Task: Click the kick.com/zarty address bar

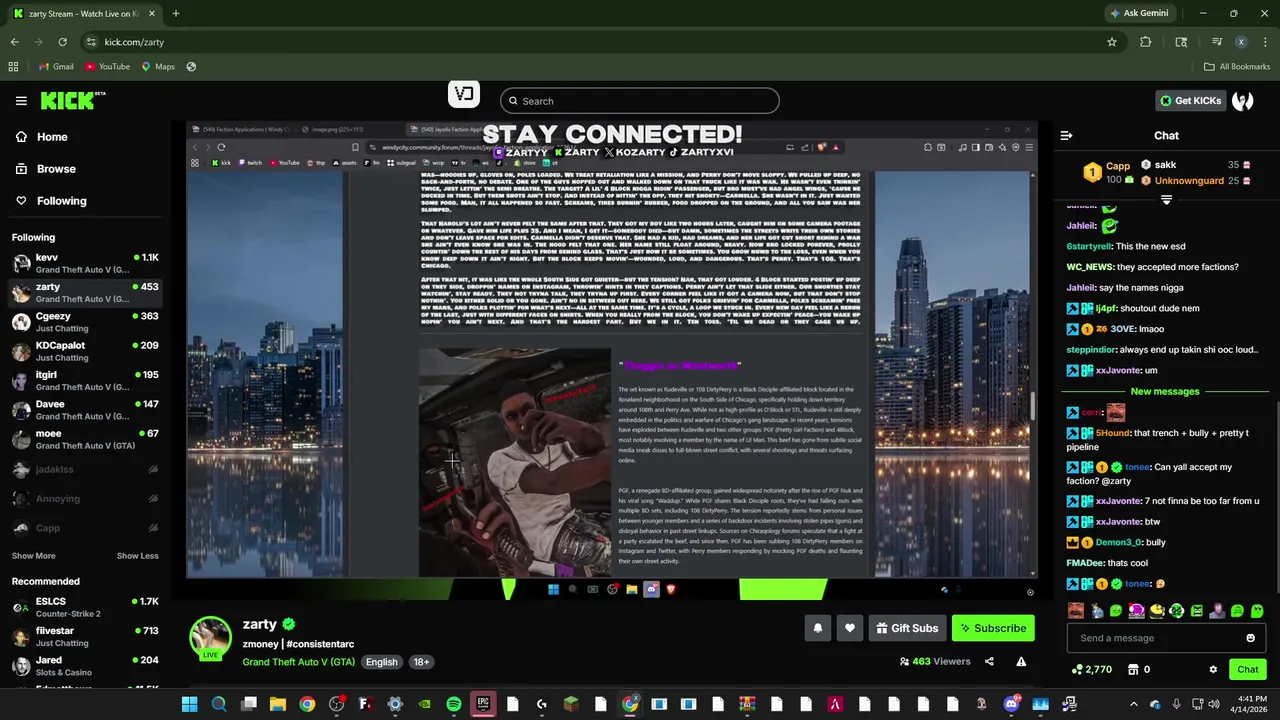Action: pos(590,42)
